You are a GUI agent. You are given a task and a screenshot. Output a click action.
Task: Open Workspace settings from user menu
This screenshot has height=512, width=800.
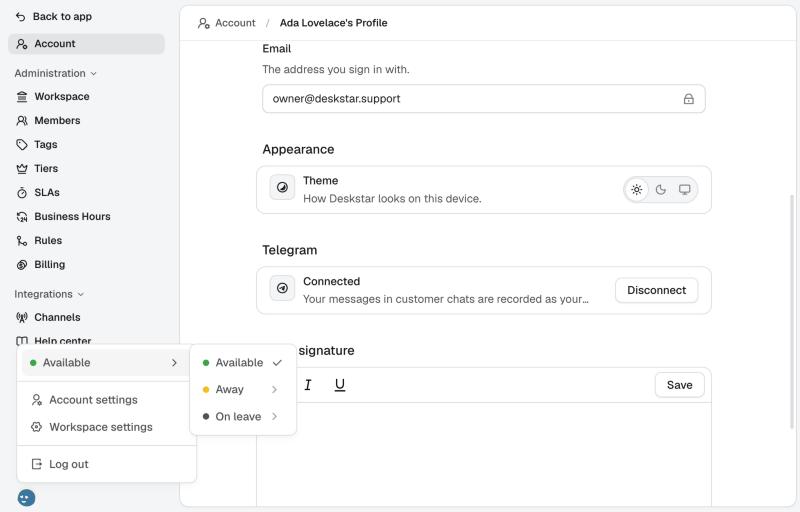[x=106, y=427]
